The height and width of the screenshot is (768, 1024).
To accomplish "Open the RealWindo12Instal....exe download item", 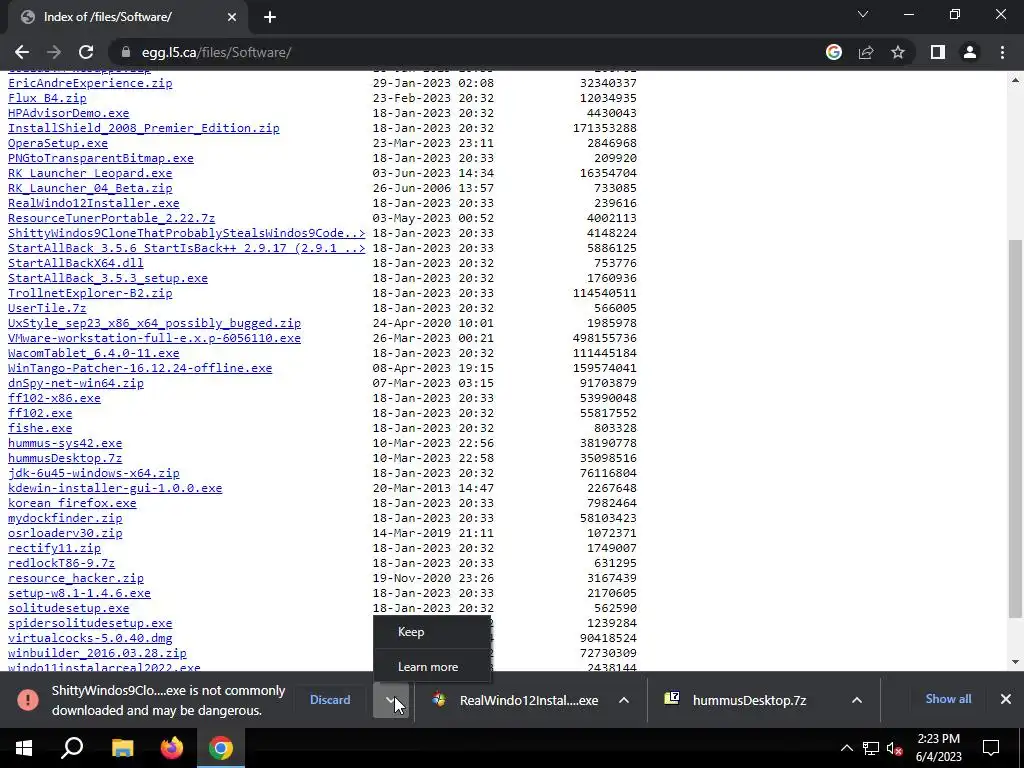I will coord(515,700).
